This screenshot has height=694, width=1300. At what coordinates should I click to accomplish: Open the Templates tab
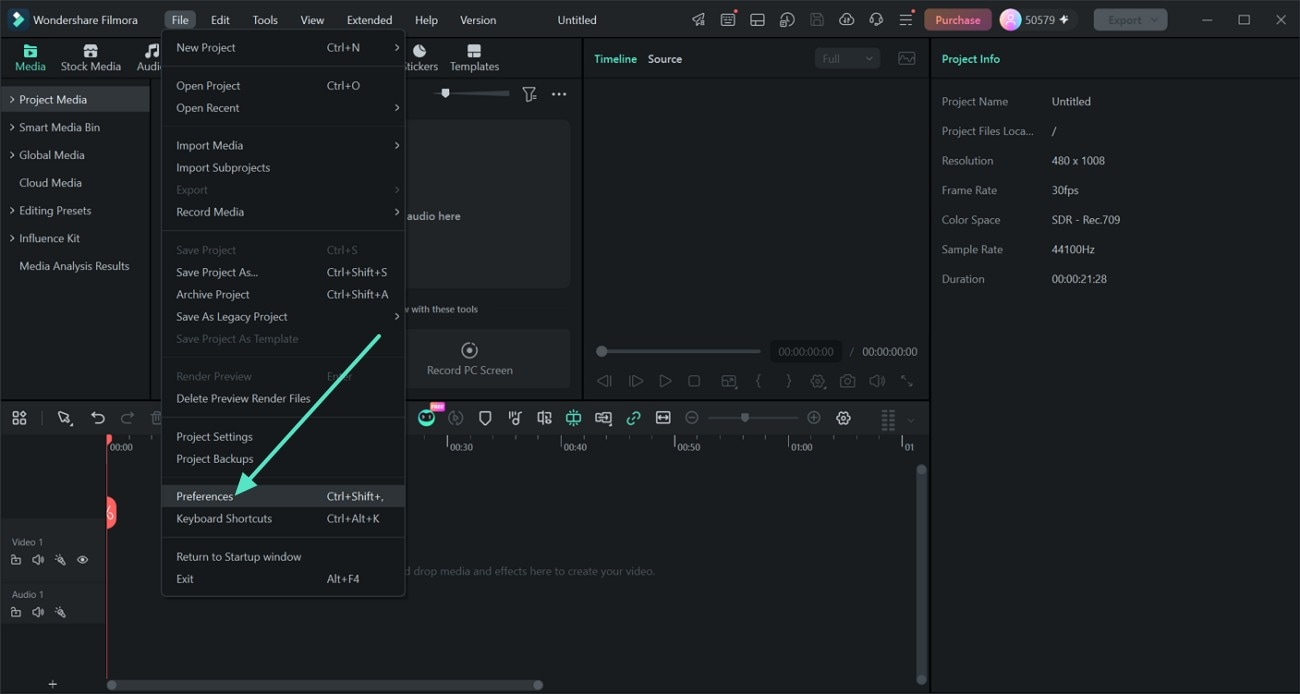[x=474, y=58]
